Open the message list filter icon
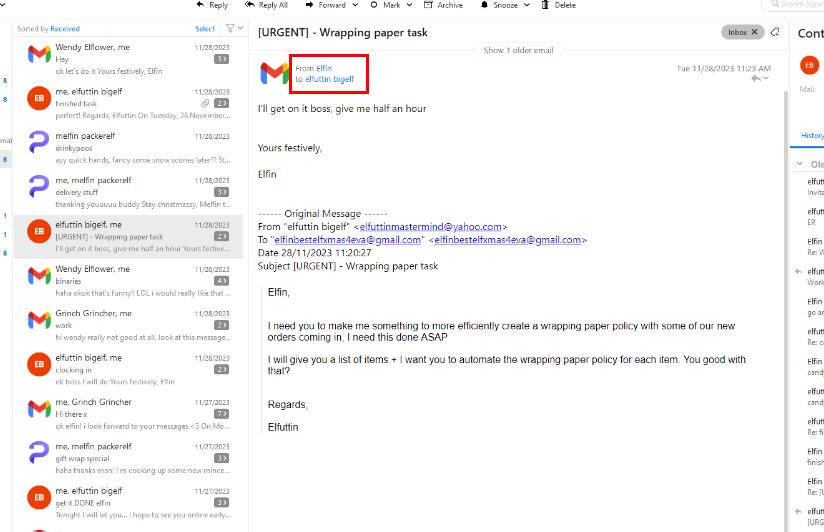The width and height of the screenshot is (824, 532). pyautogui.click(x=230, y=28)
